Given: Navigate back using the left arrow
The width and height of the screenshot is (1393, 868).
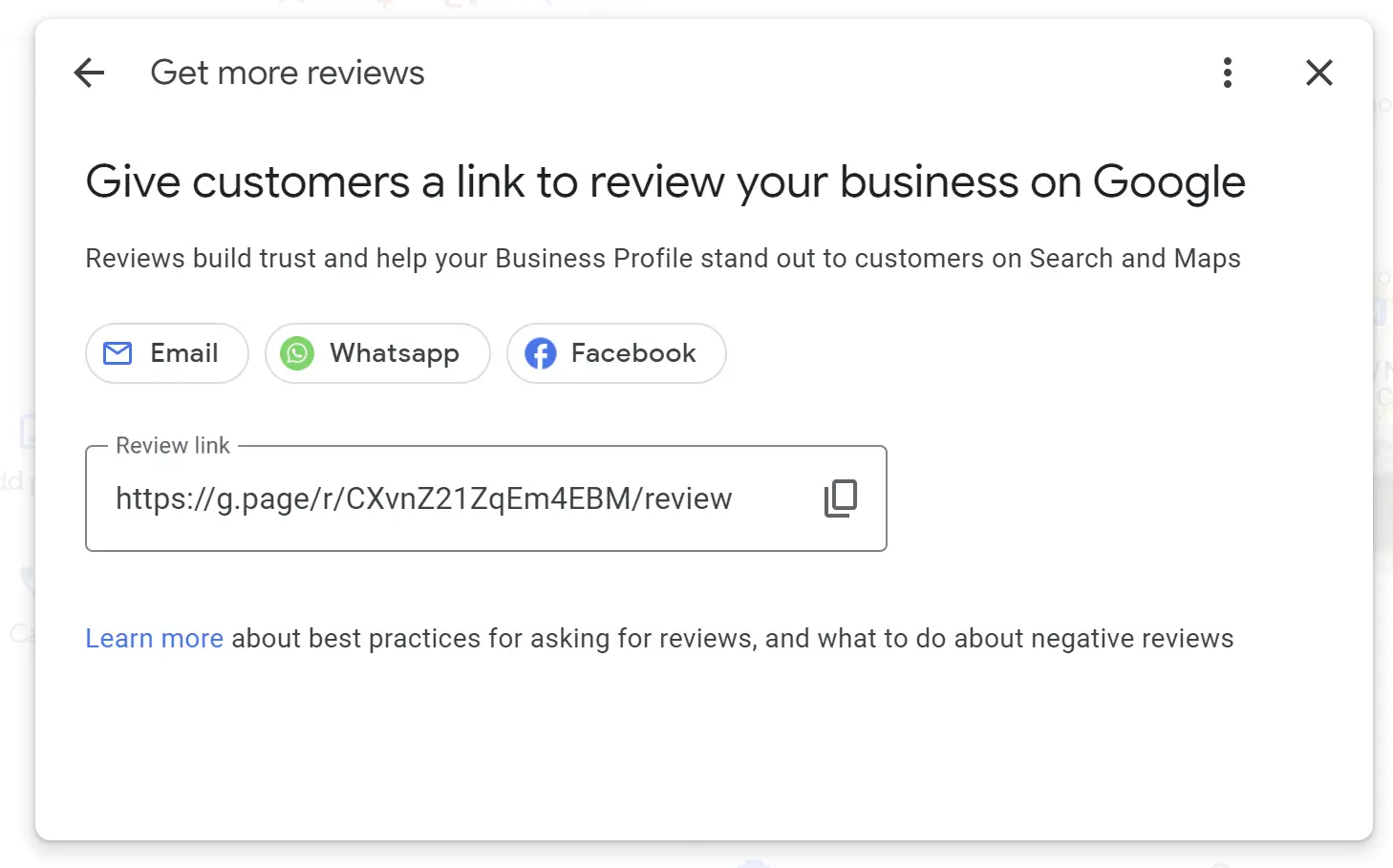Looking at the screenshot, I should click(89, 73).
